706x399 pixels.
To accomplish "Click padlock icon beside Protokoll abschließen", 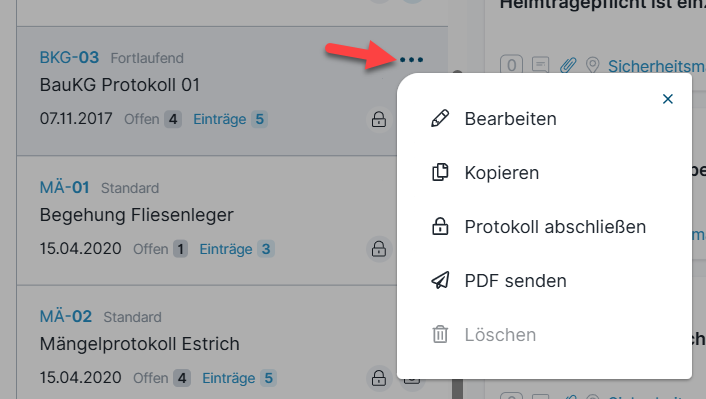I will click(440, 227).
